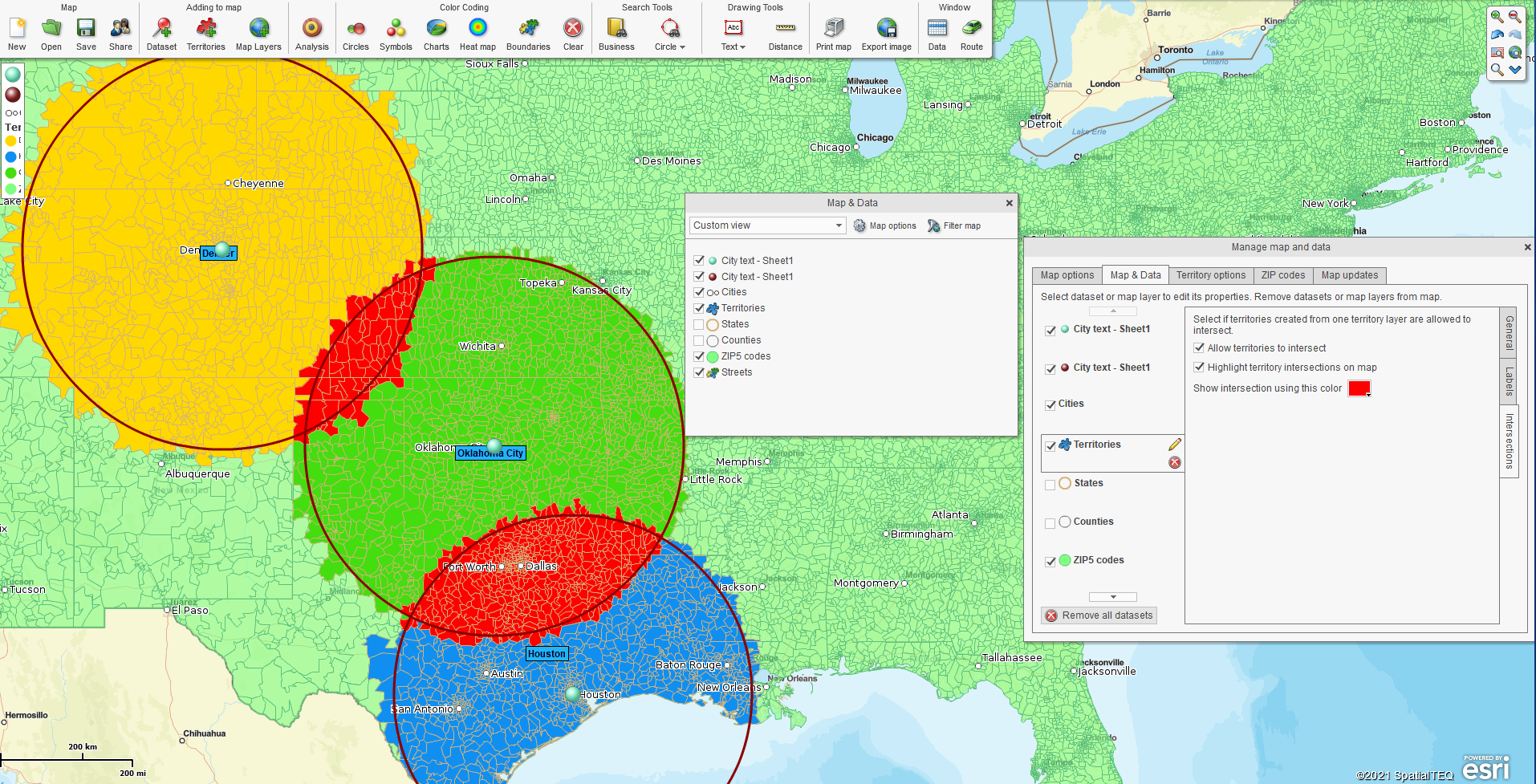Click the blue territory legend swatch
This screenshot has width=1536, height=784.
click(10, 157)
